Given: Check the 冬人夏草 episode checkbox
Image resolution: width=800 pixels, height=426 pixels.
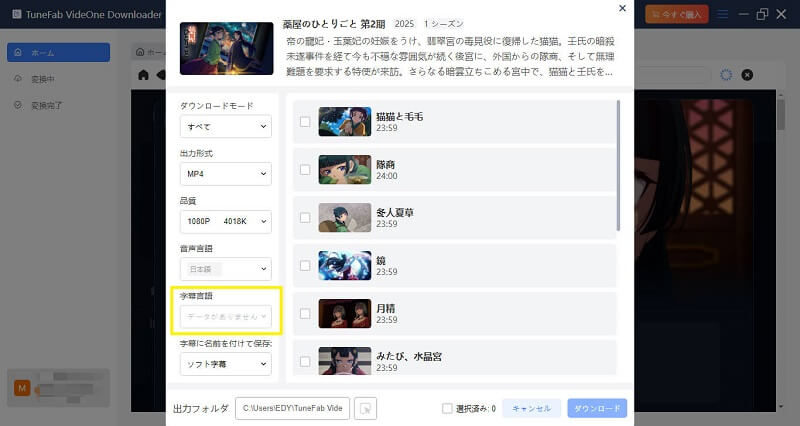Looking at the screenshot, I should (305, 217).
